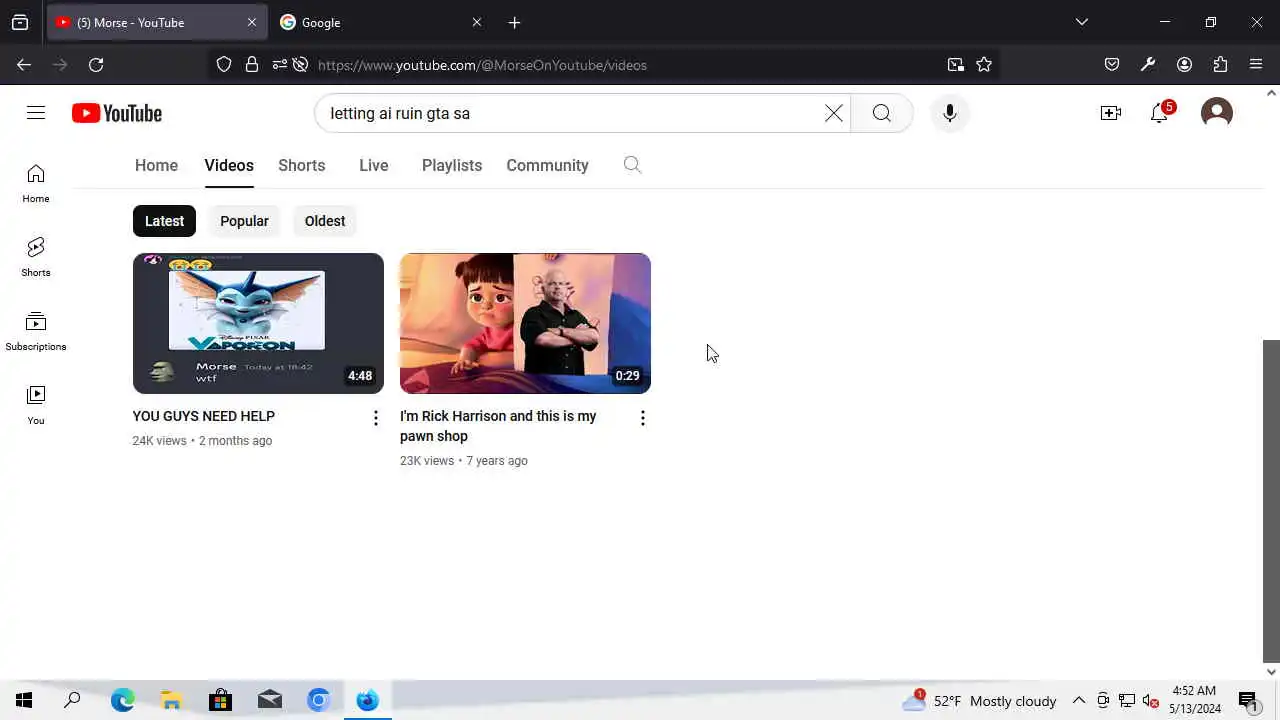This screenshot has width=1280, height=720.
Task: Clear the search box with the X icon
Action: [x=834, y=113]
